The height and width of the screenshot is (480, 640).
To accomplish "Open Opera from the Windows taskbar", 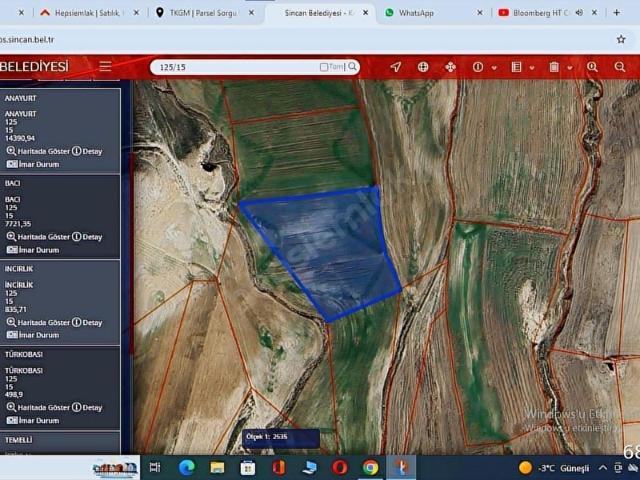I will [x=340, y=467].
